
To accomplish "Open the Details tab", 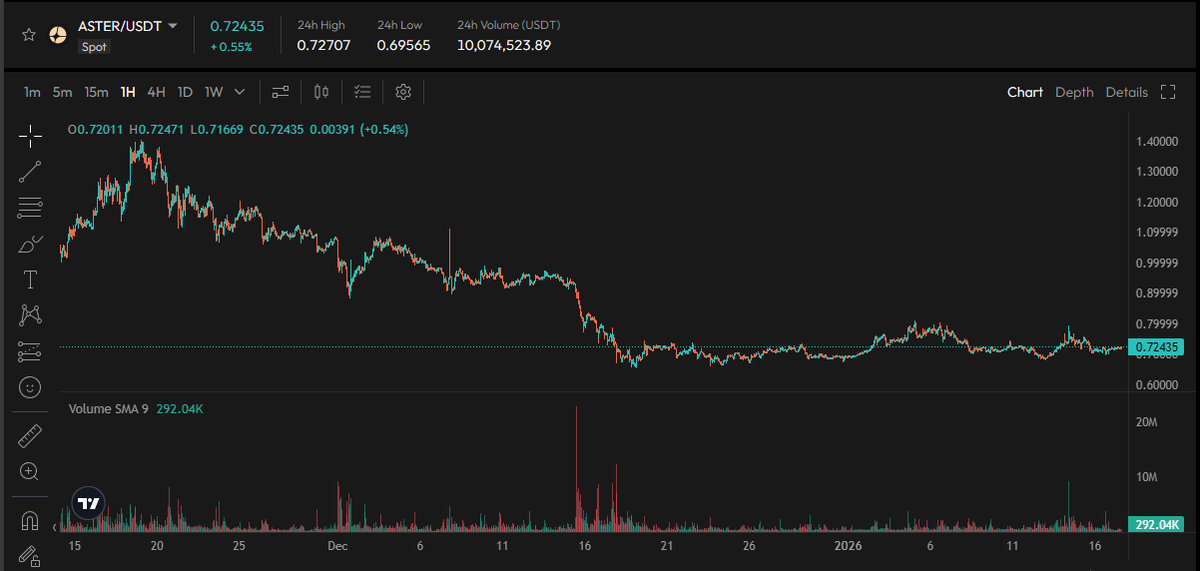I will [1126, 92].
